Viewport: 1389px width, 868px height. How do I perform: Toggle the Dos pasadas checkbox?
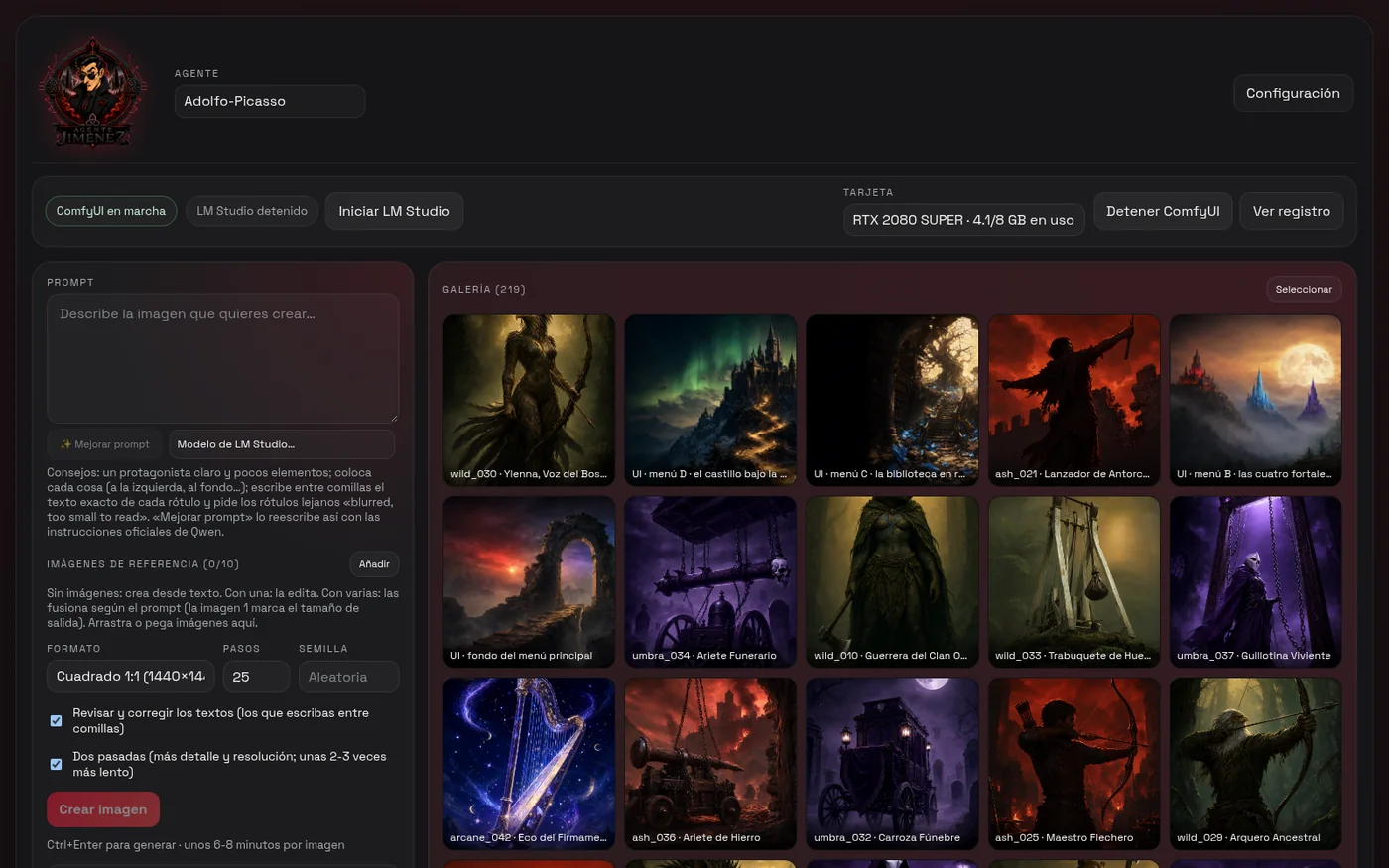pyautogui.click(x=57, y=764)
